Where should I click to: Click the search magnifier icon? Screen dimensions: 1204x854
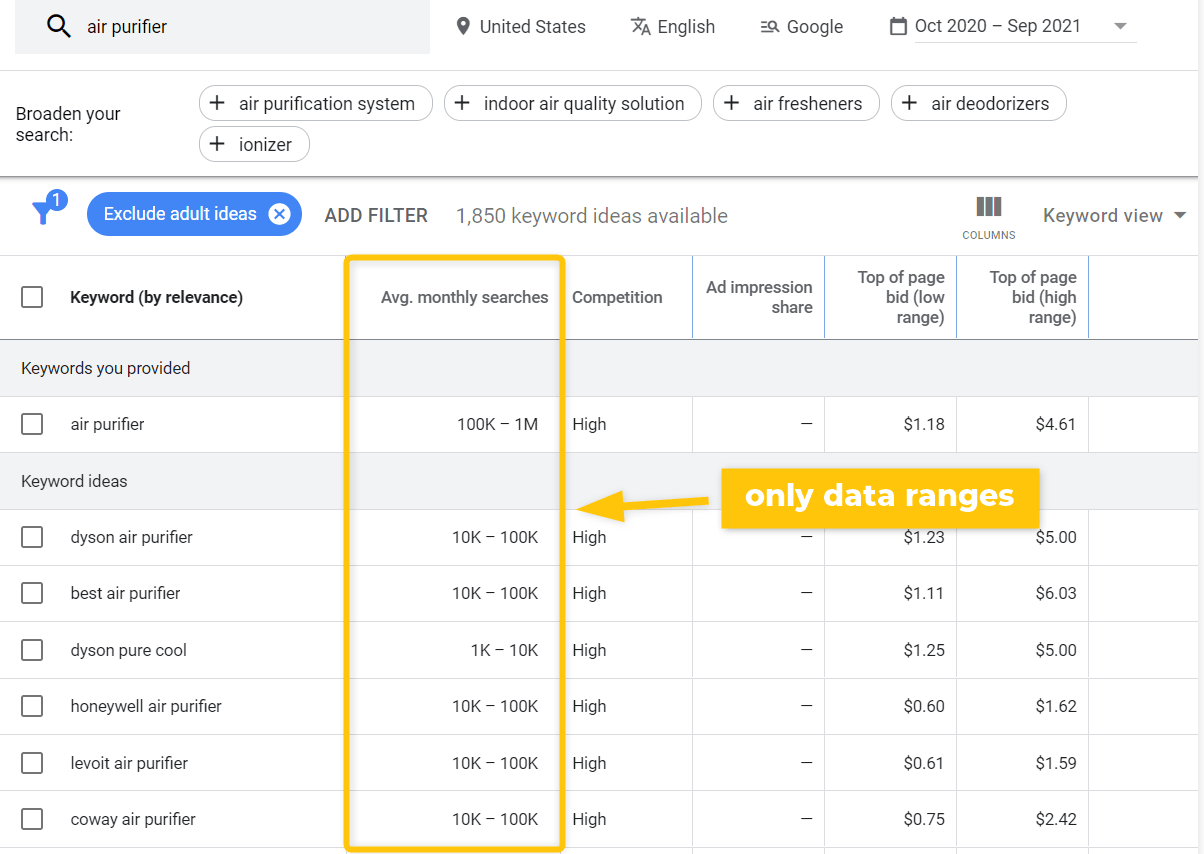pos(59,27)
